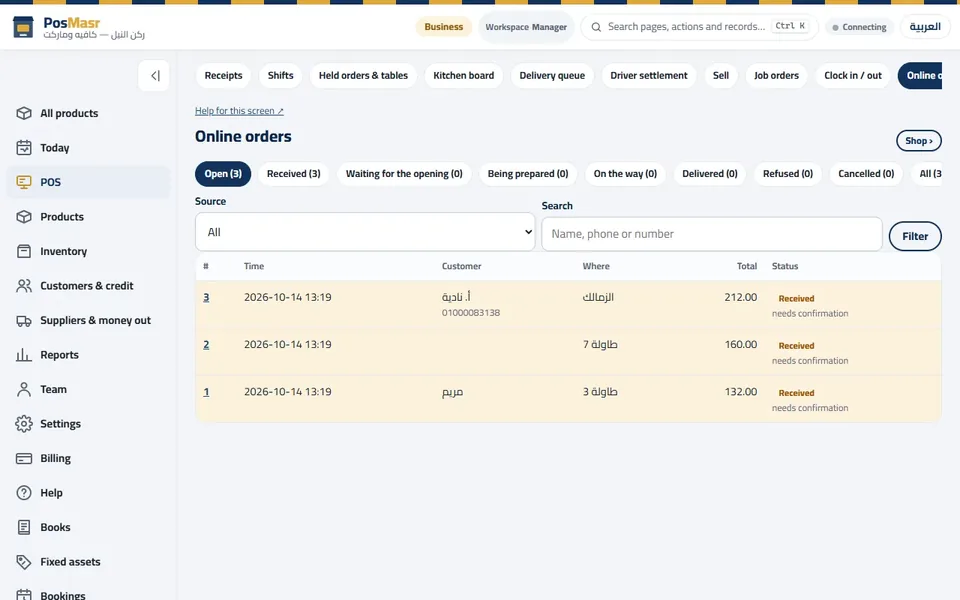Click the Customers & credit people icon

pos(24,286)
